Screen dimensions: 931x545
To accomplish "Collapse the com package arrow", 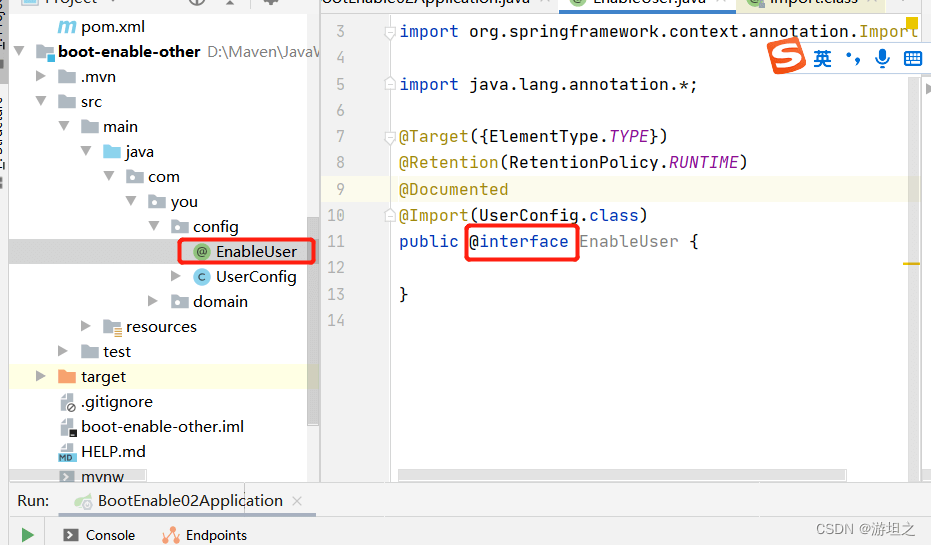I will (x=109, y=176).
